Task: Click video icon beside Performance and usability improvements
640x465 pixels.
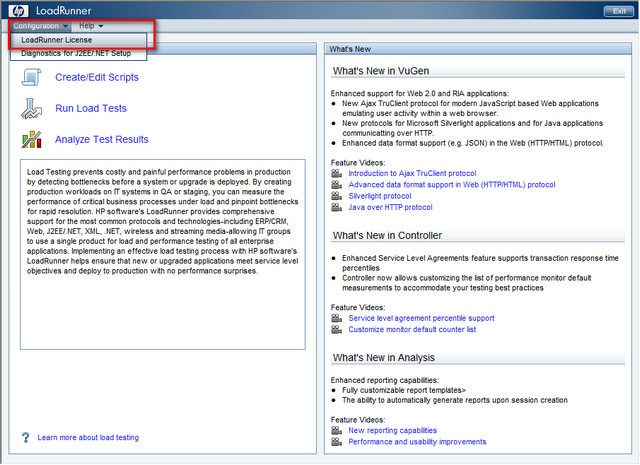Action: [x=336, y=442]
